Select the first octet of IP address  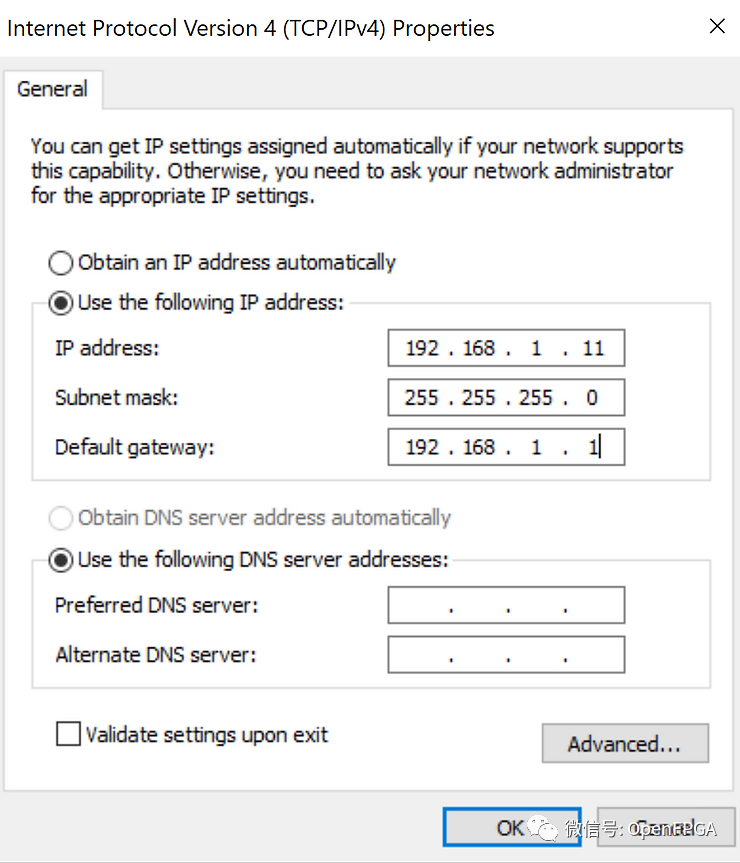click(x=421, y=347)
